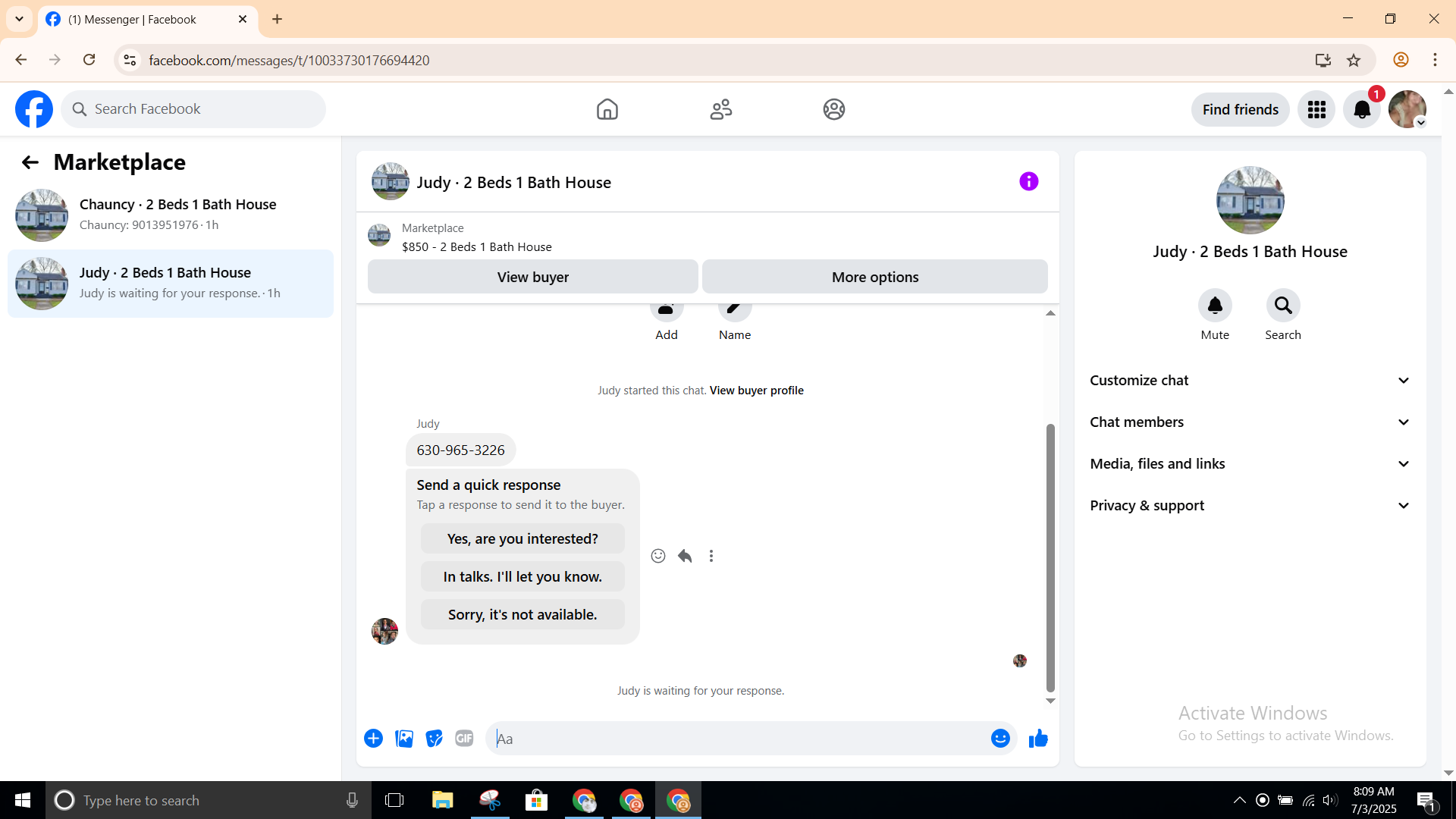Click the GIF chooser icon

tap(464, 739)
